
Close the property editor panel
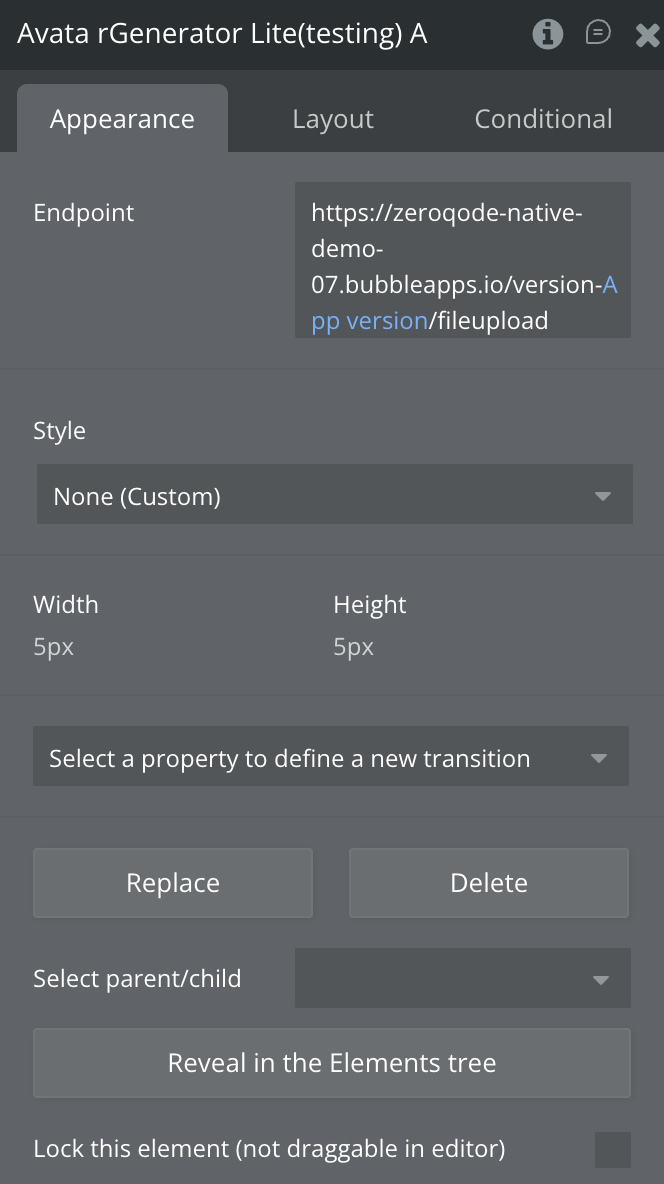tap(646, 35)
